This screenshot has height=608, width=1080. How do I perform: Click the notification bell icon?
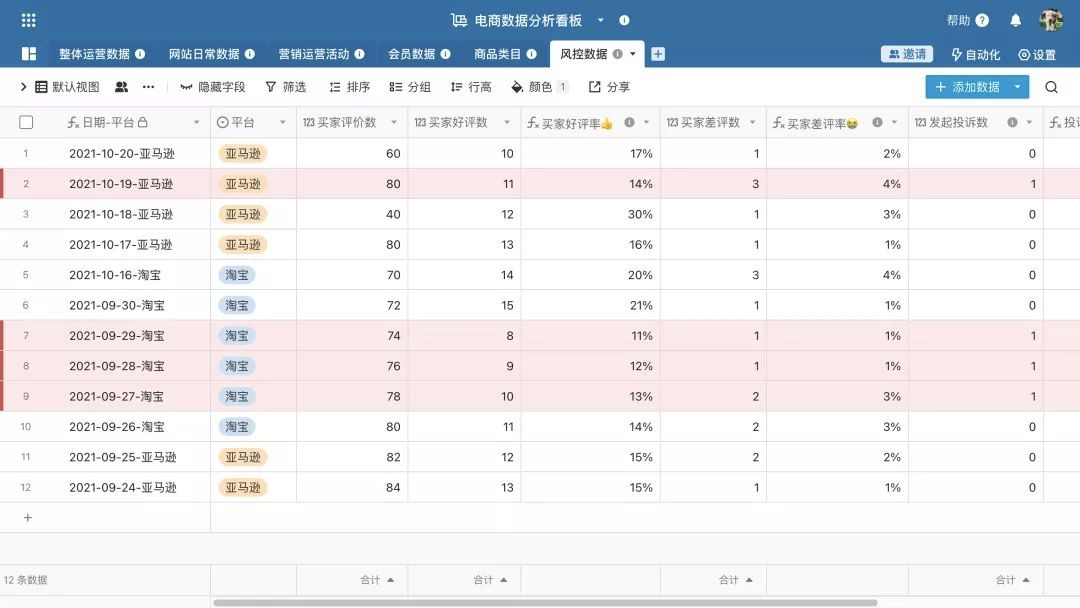(1015, 19)
